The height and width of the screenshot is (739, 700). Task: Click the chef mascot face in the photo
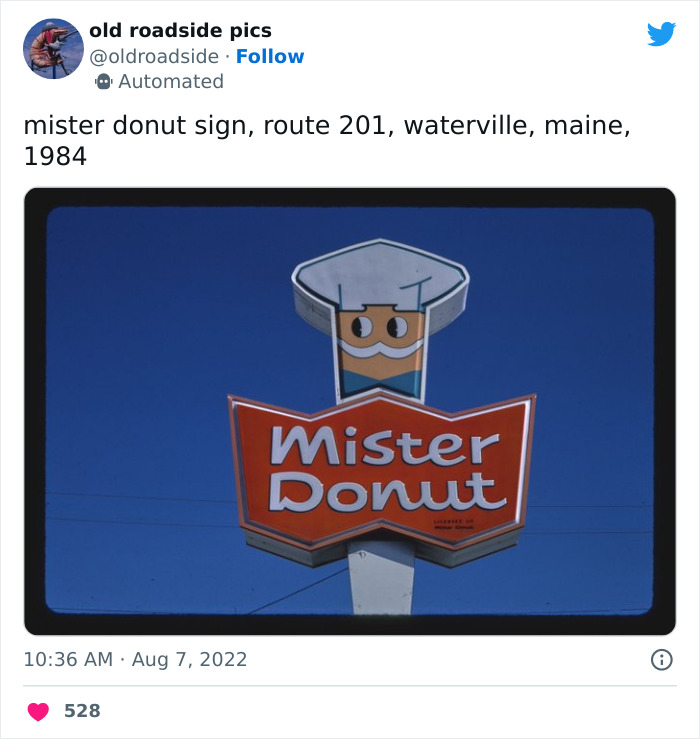(x=379, y=340)
